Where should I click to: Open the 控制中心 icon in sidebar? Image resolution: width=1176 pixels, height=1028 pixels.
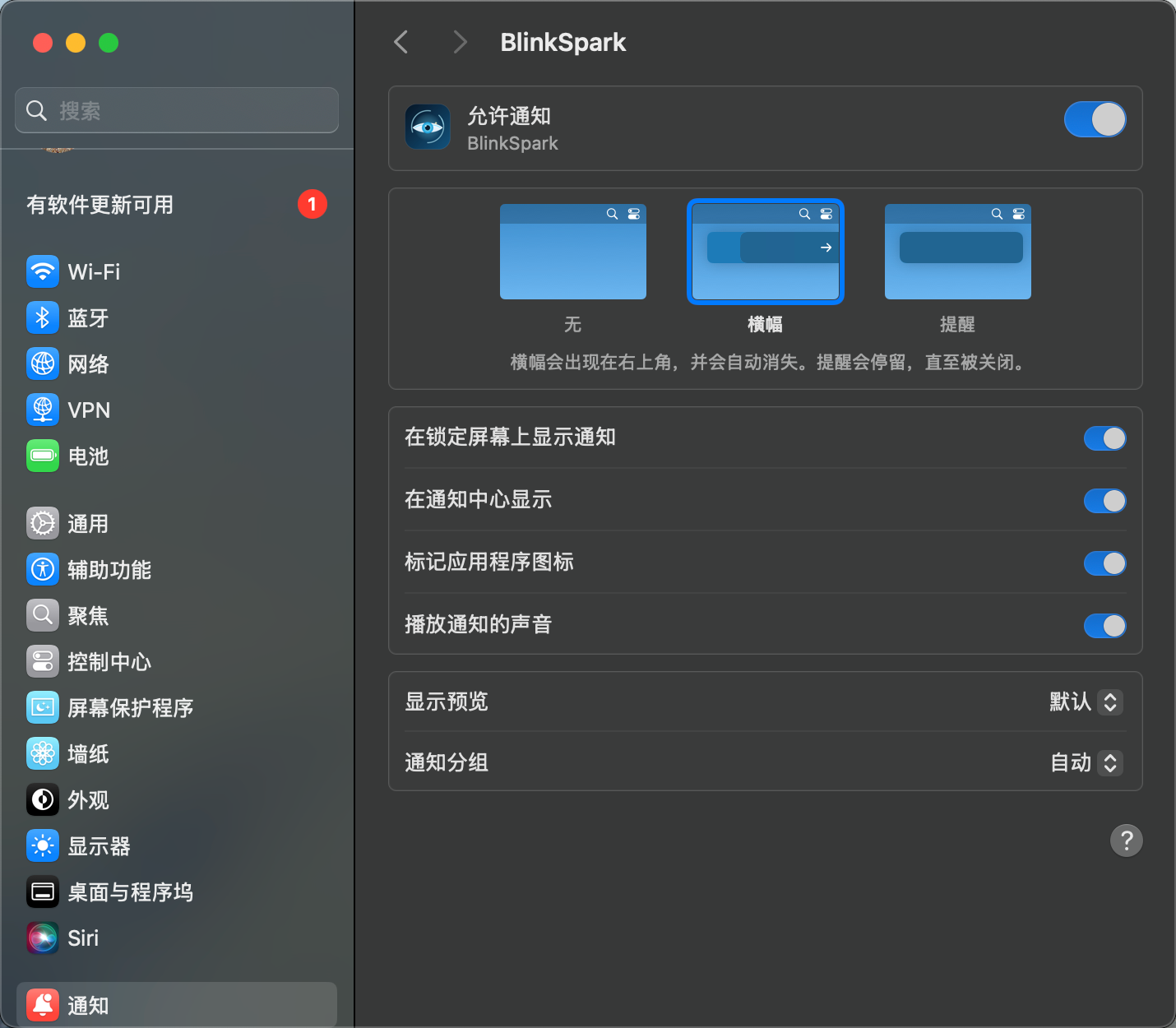[x=43, y=661]
